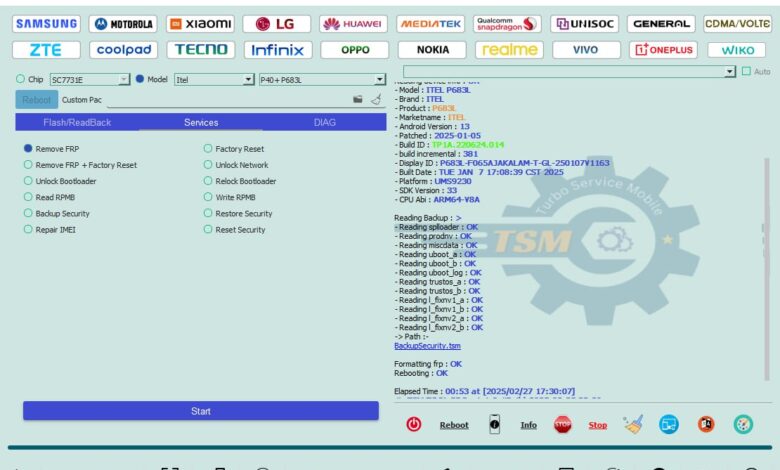
Task: Select the Unlock Bootloader option
Action: pos(28,181)
